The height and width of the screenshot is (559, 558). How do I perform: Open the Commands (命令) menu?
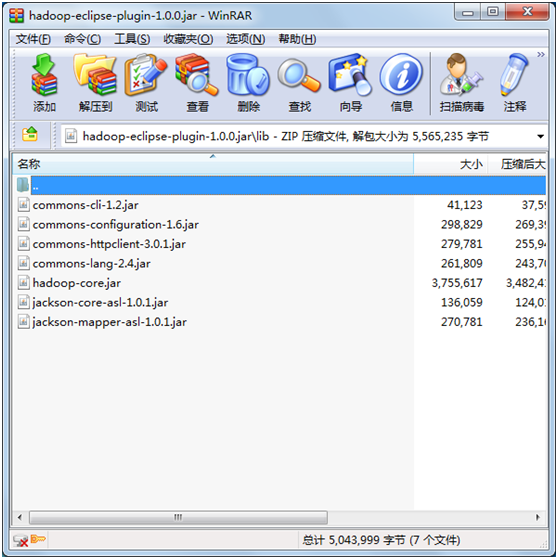coord(82,39)
